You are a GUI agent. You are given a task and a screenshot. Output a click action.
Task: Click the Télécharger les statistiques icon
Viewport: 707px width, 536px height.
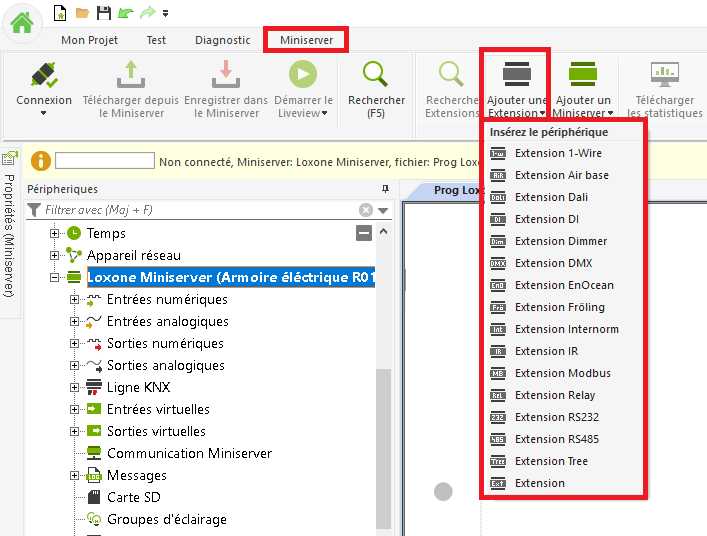[665, 75]
